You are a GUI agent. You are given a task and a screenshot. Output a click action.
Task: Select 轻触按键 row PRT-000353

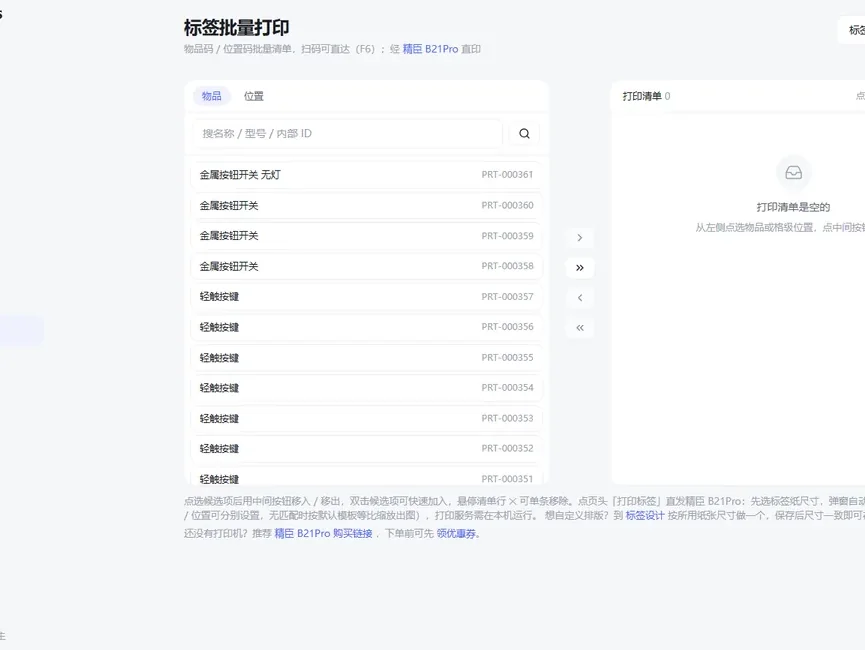point(366,418)
